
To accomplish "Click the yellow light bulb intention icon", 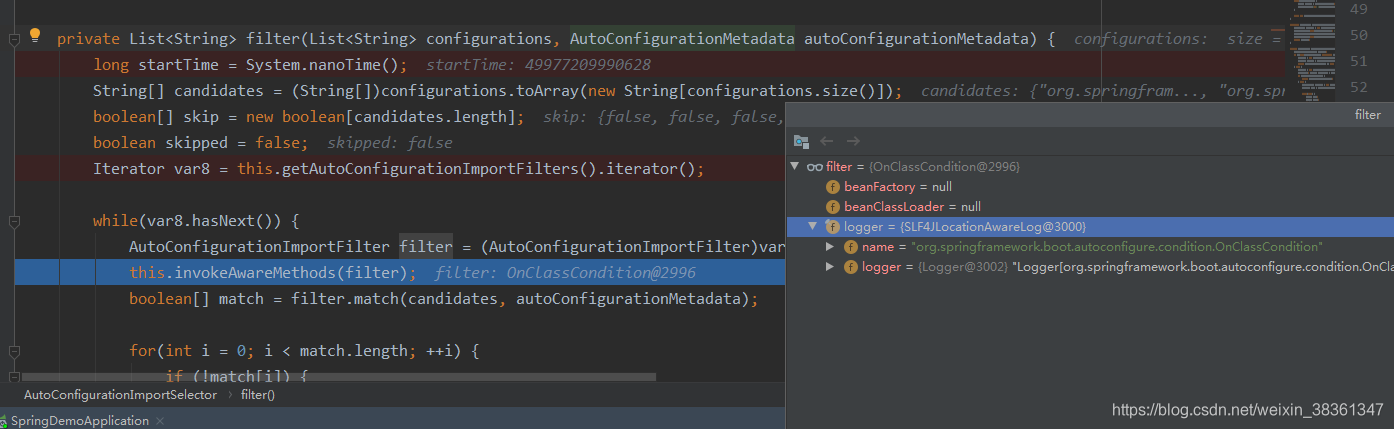I will pos(35,36).
